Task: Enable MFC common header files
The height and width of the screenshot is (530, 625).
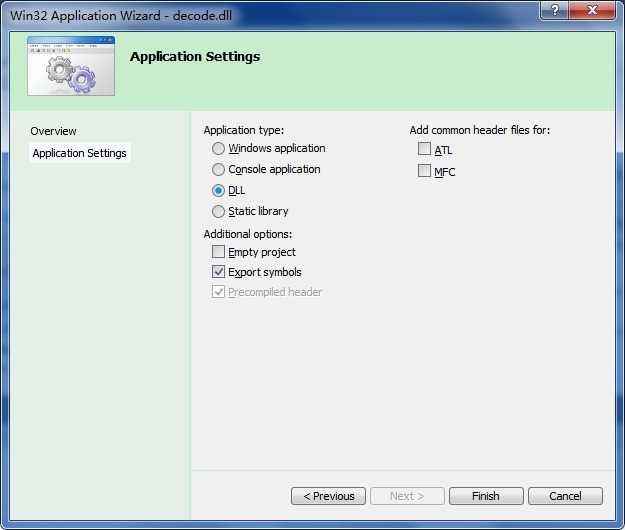Action: [x=424, y=171]
